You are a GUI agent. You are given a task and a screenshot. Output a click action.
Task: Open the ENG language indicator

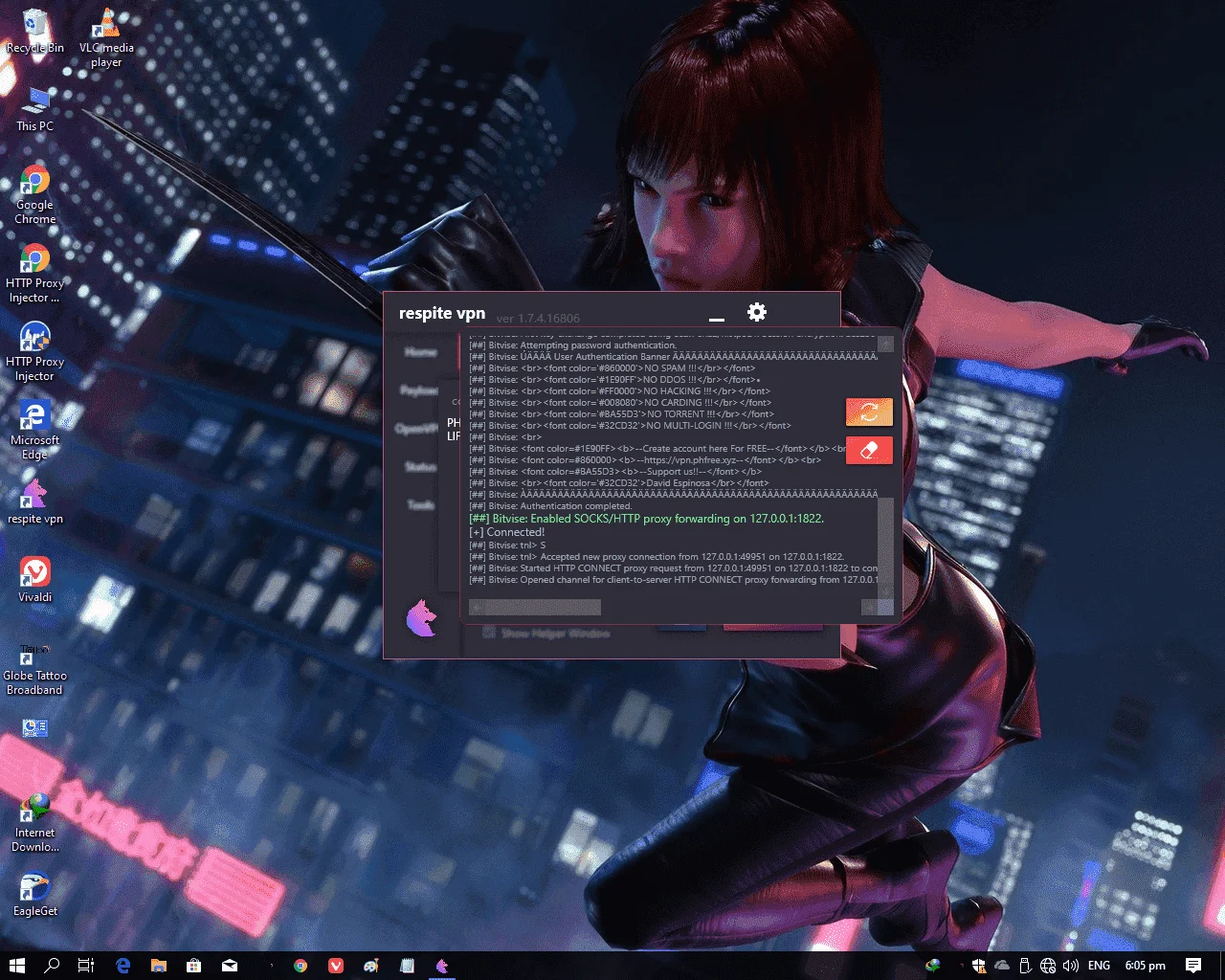pyautogui.click(x=1100, y=966)
